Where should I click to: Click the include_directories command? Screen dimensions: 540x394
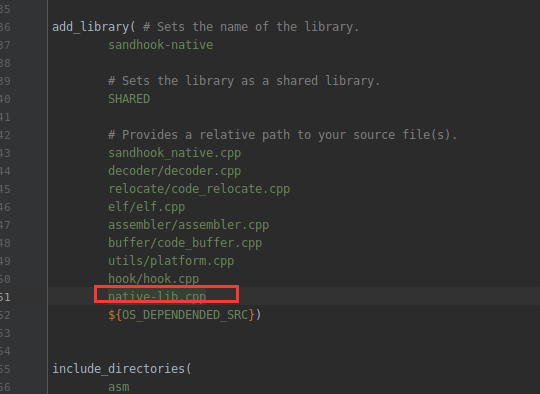(119, 369)
